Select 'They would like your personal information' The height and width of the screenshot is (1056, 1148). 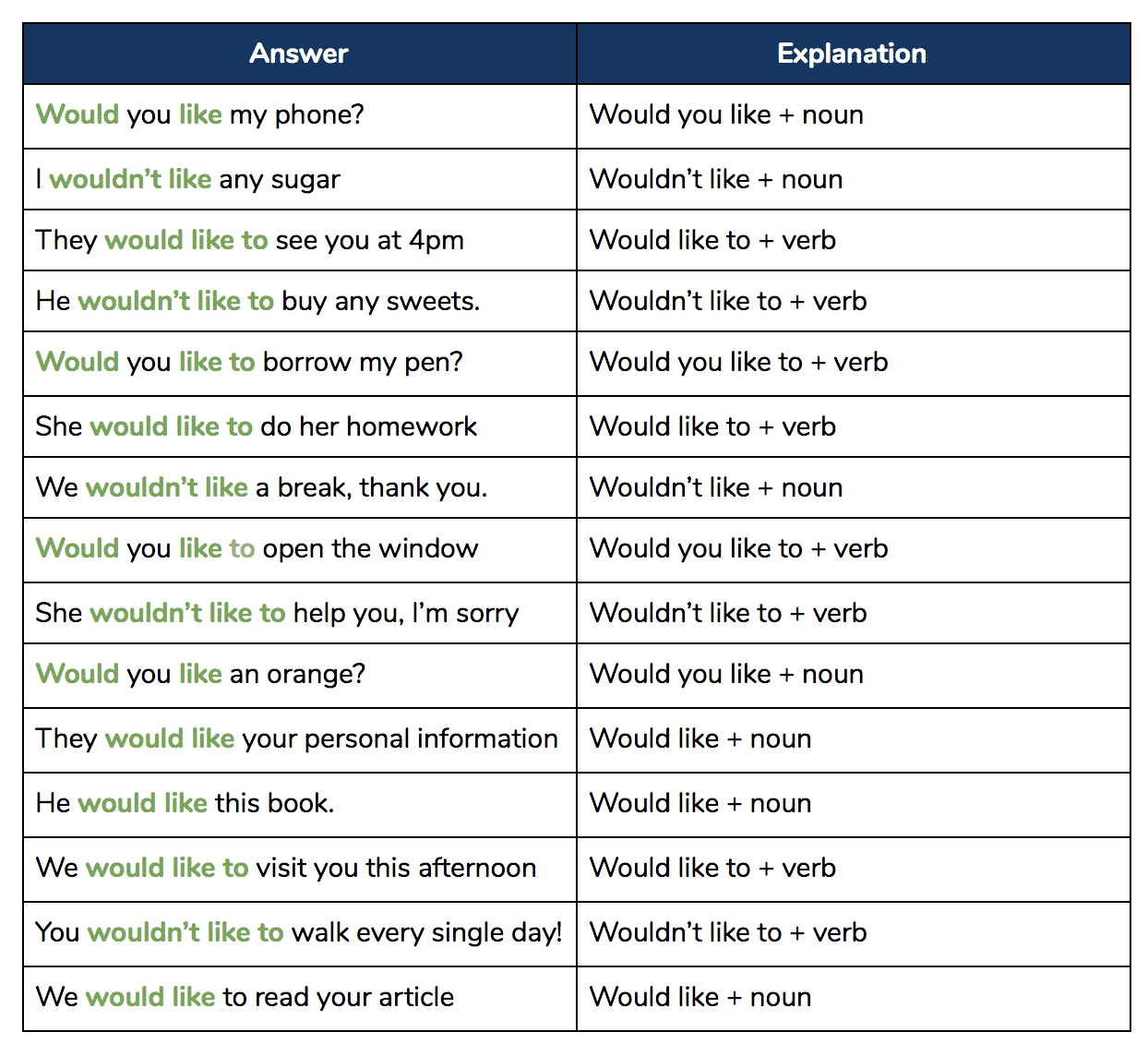coord(299,739)
